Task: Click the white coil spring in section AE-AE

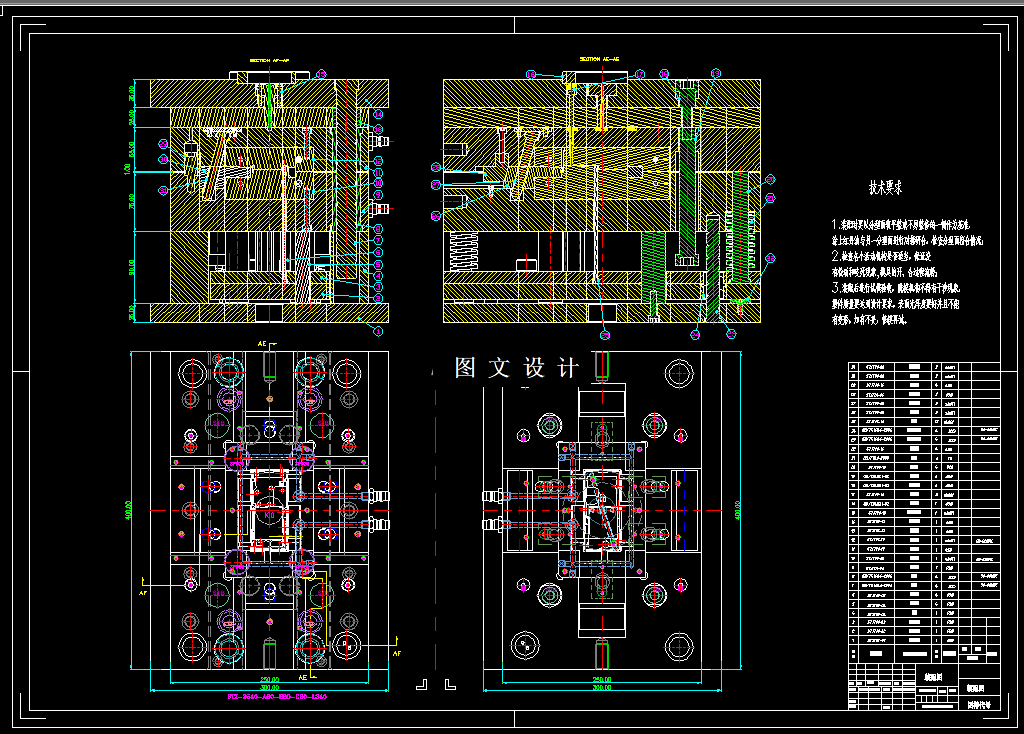Action: click(x=462, y=252)
